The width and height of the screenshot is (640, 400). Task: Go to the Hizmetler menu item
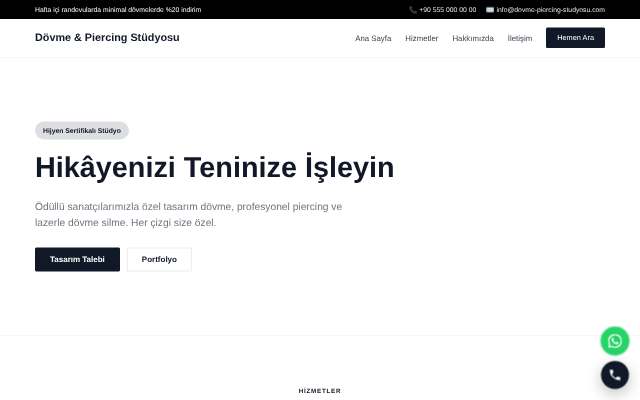coord(422,38)
